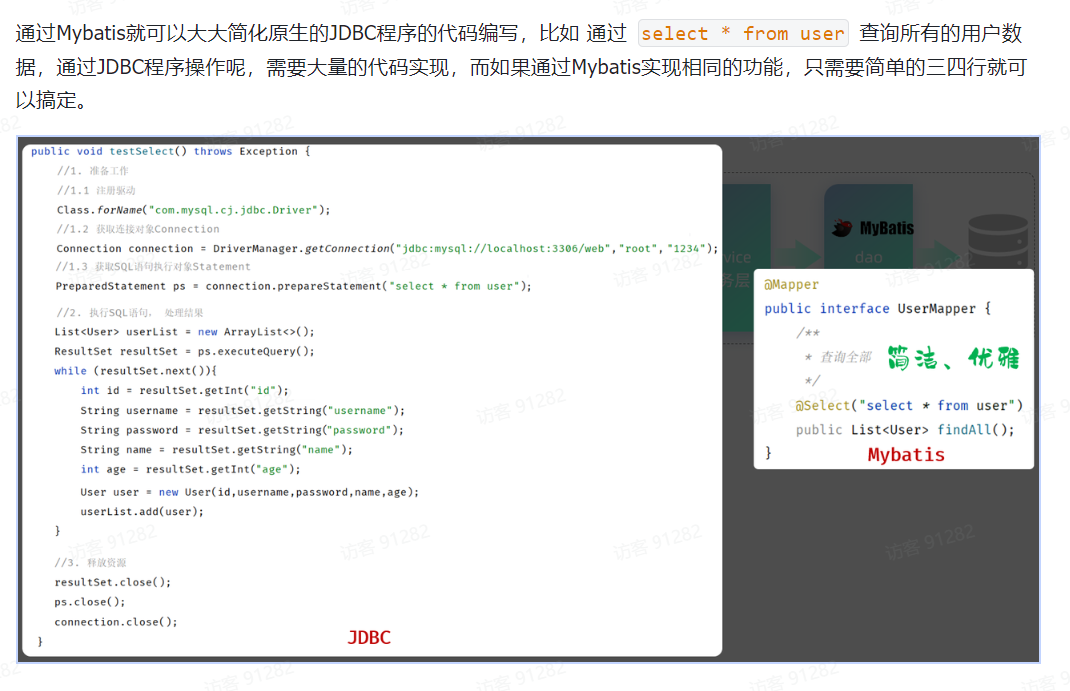Click the resultSet.getInt("id") line
1070x691 pixels.
[x=184, y=390]
